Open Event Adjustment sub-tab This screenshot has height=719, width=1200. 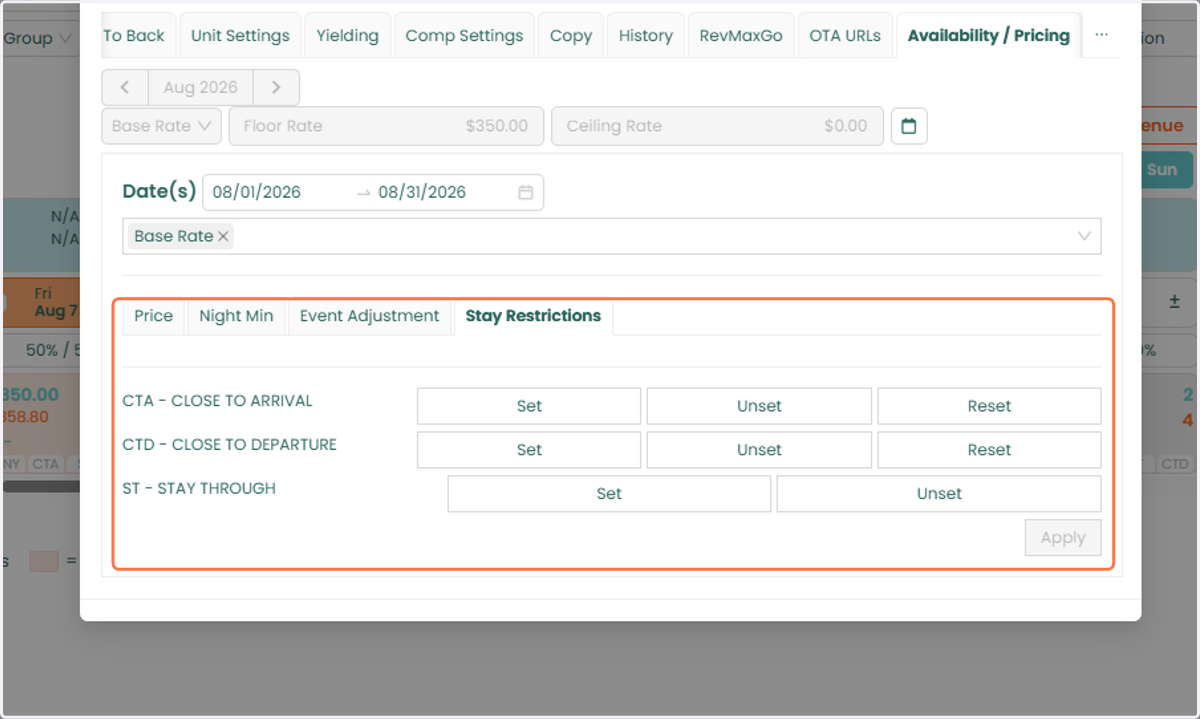click(370, 316)
